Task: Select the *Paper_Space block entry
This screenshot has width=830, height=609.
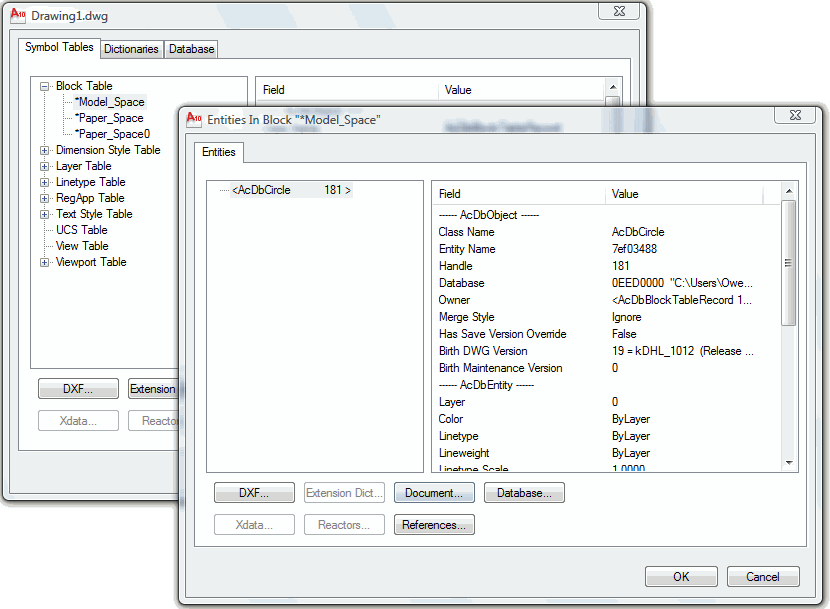Action: tap(109, 118)
